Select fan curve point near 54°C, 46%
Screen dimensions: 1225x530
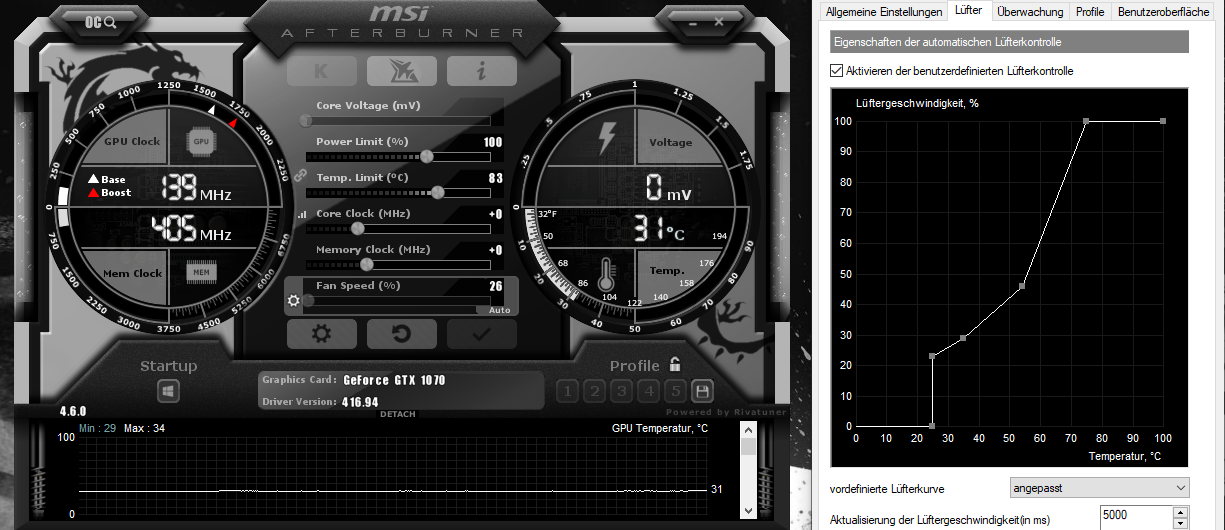[x=1022, y=286]
